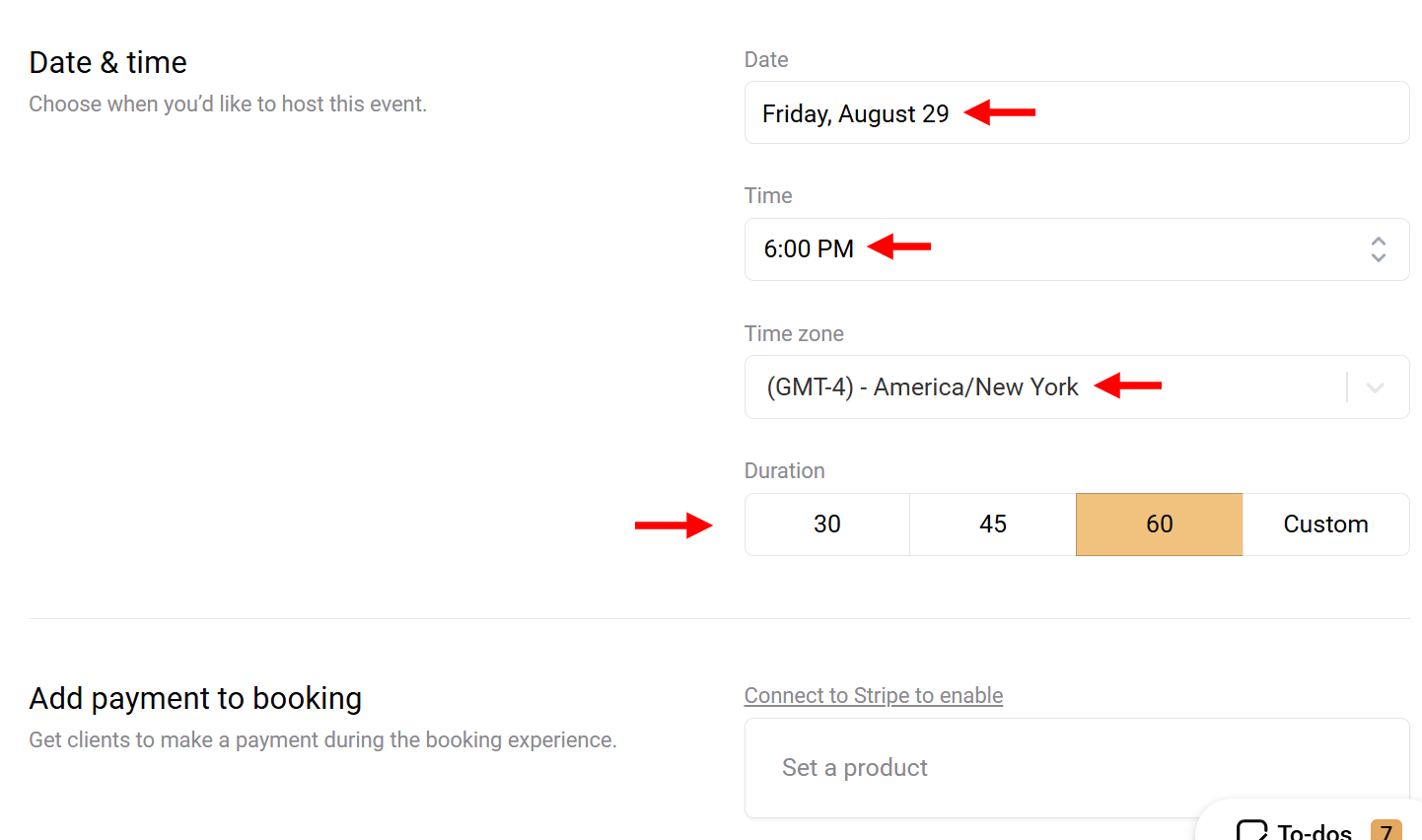Click the Date & time section heading
Image resolution: width=1422 pixels, height=840 pixels.
(x=108, y=62)
